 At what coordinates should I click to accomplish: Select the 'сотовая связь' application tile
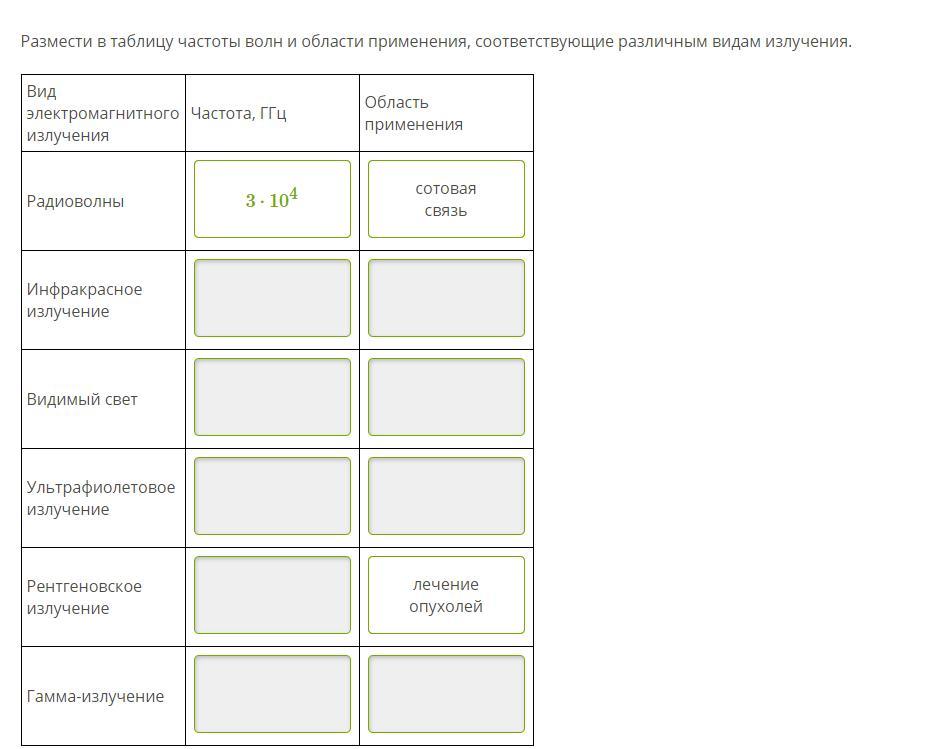(x=446, y=200)
